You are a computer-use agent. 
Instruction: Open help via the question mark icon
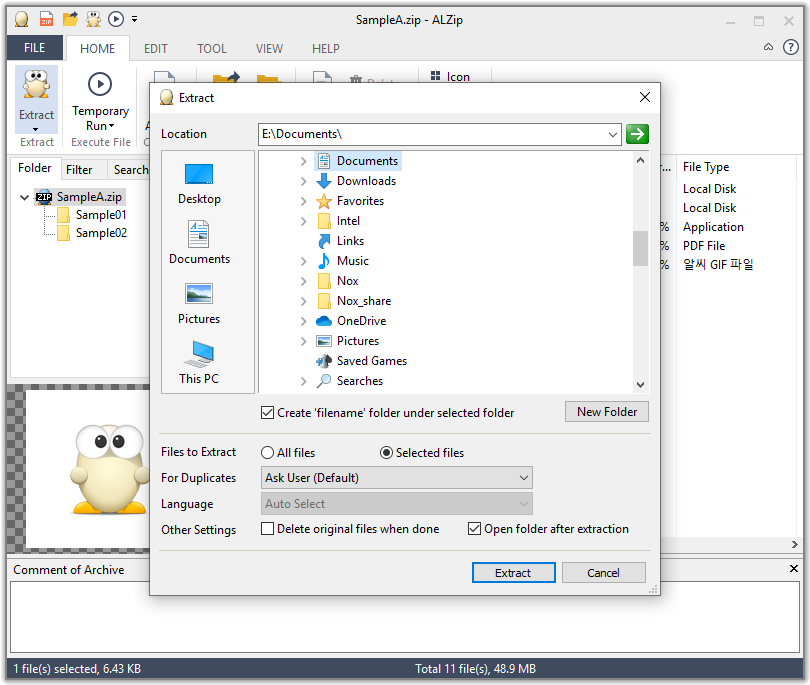click(790, 47)
